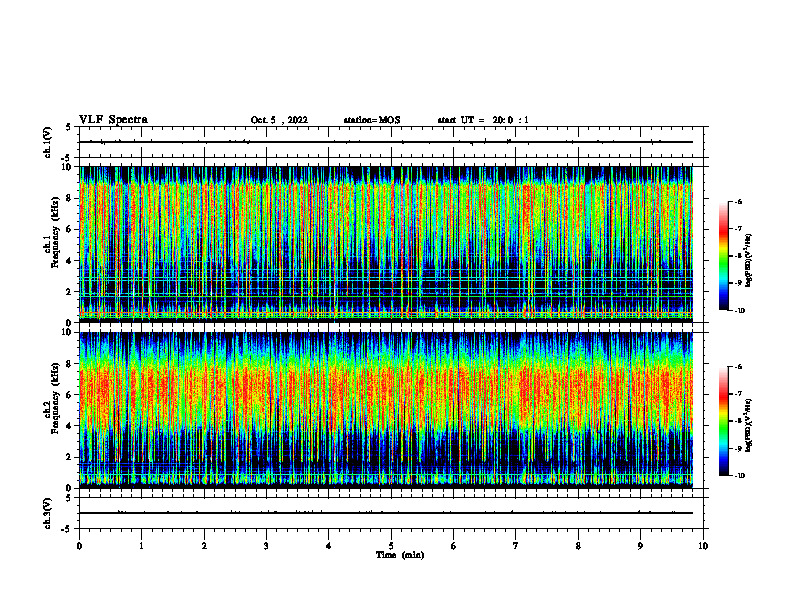Click the "-5" tick of the ch.1(V) axis
The width and height of the screenshot is (792, 612).
coord(66,159)
